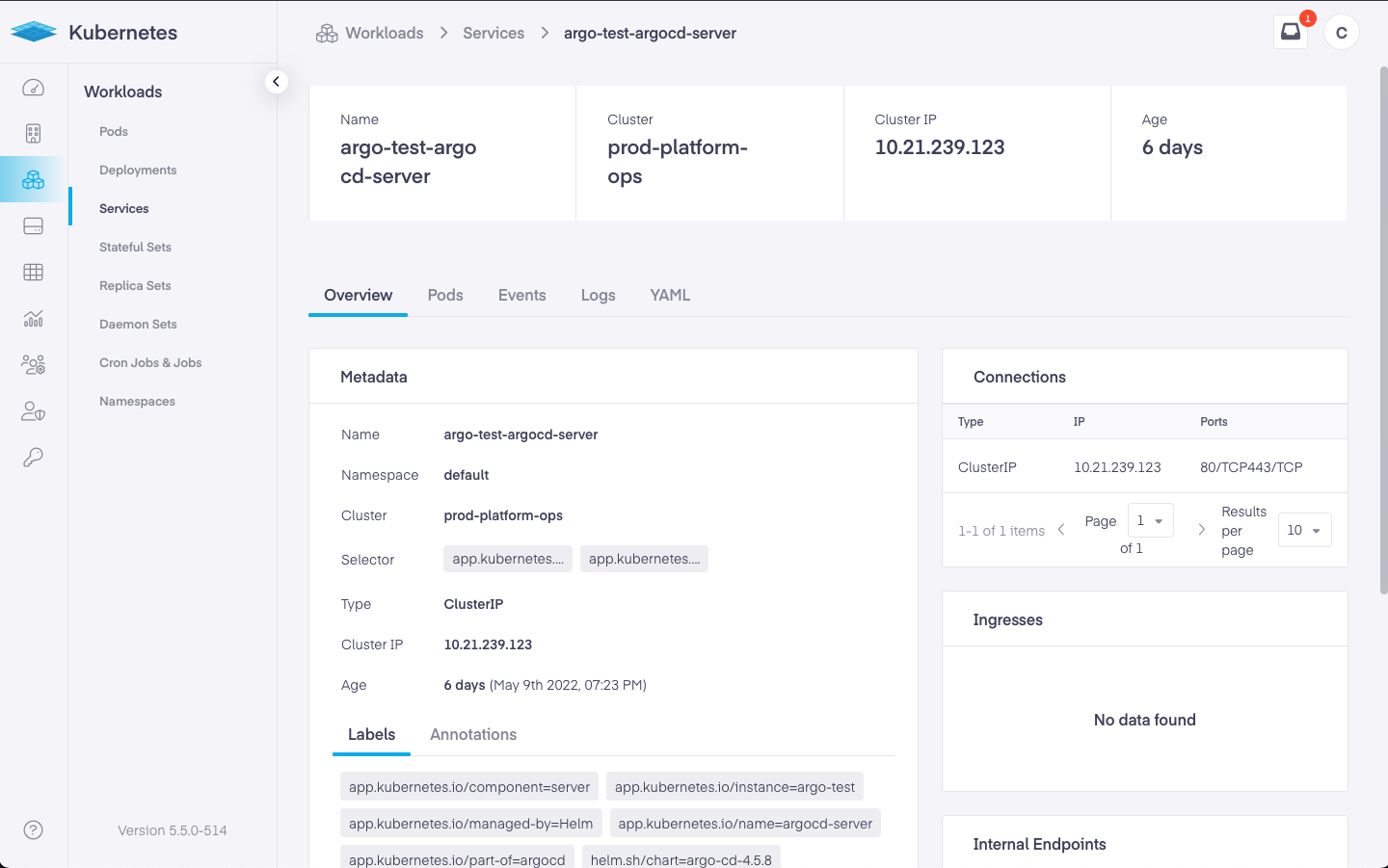Switch to the Annotations tab

[x=473, y=735]
